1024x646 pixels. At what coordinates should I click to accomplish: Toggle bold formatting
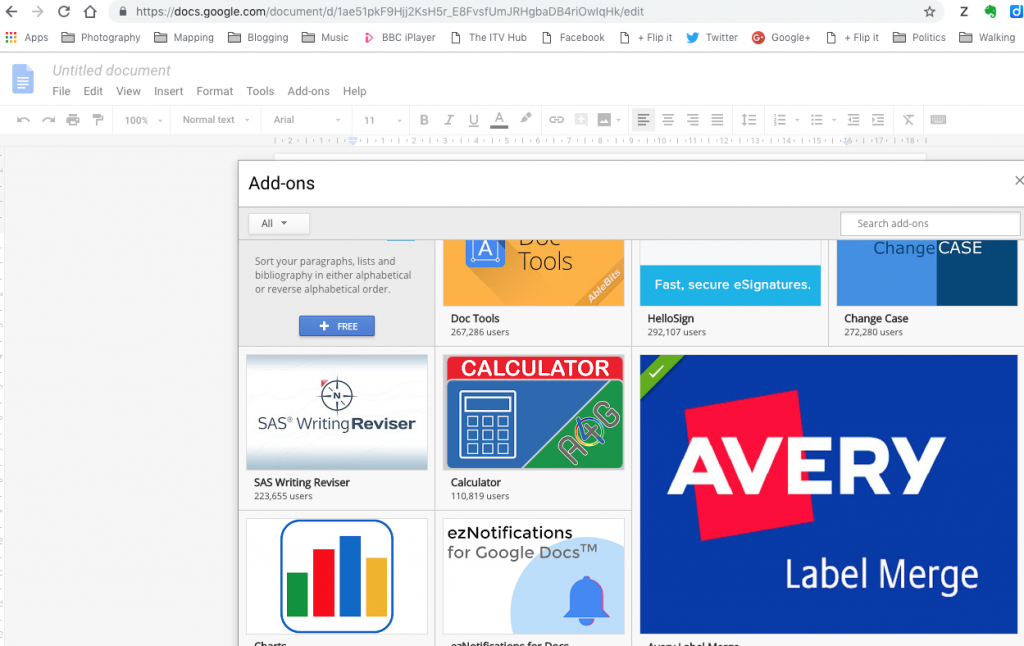[x=424, y=120]
